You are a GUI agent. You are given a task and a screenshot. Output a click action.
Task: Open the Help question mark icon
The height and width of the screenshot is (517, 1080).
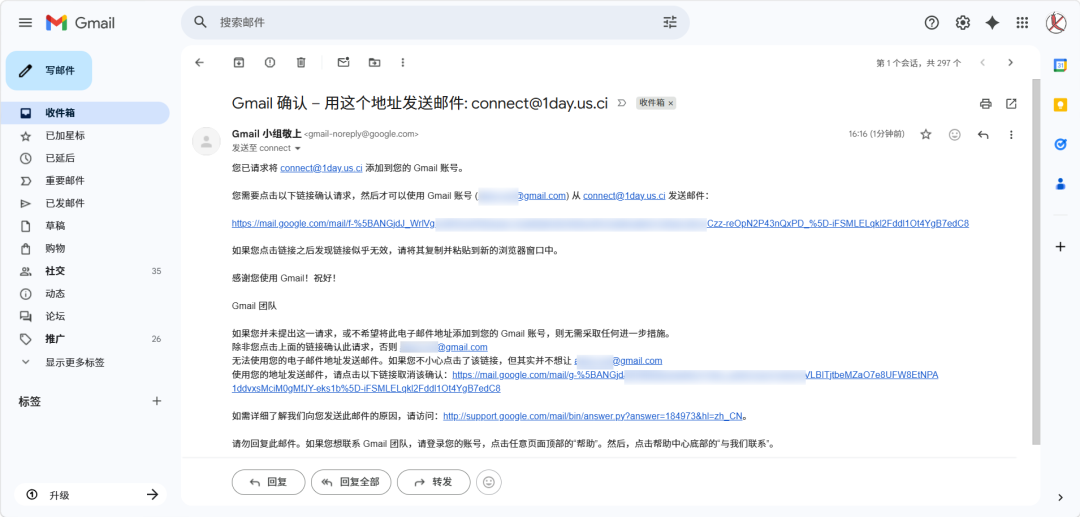tap(931, 23)
